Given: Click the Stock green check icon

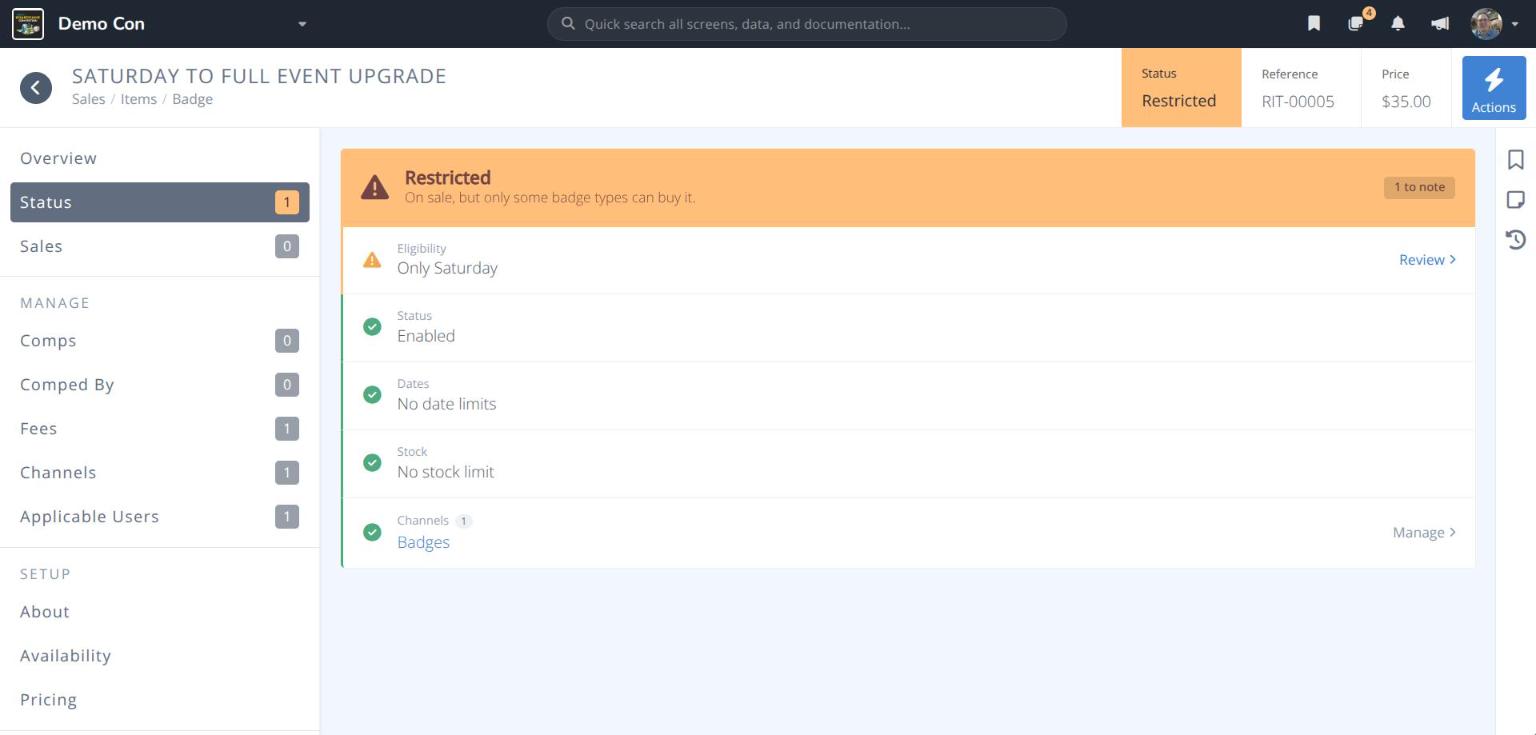Looking at the screenshot, I should (x=372, y=463).
